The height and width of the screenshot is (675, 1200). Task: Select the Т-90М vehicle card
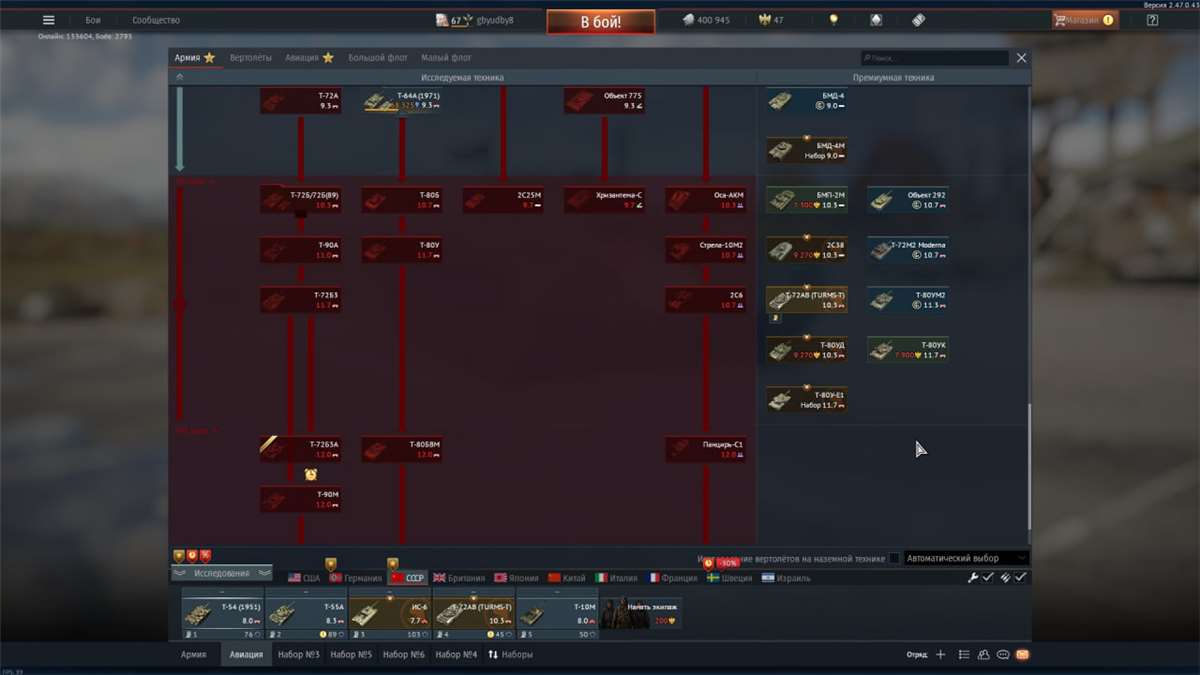(x=301, y=499)
